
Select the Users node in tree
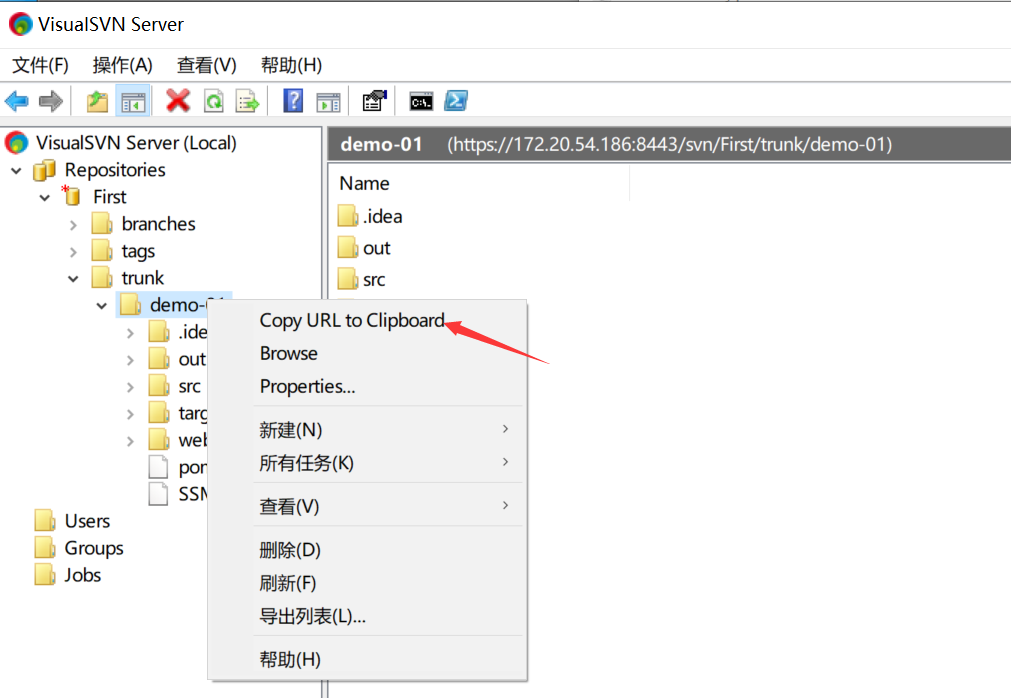point(87,521)
